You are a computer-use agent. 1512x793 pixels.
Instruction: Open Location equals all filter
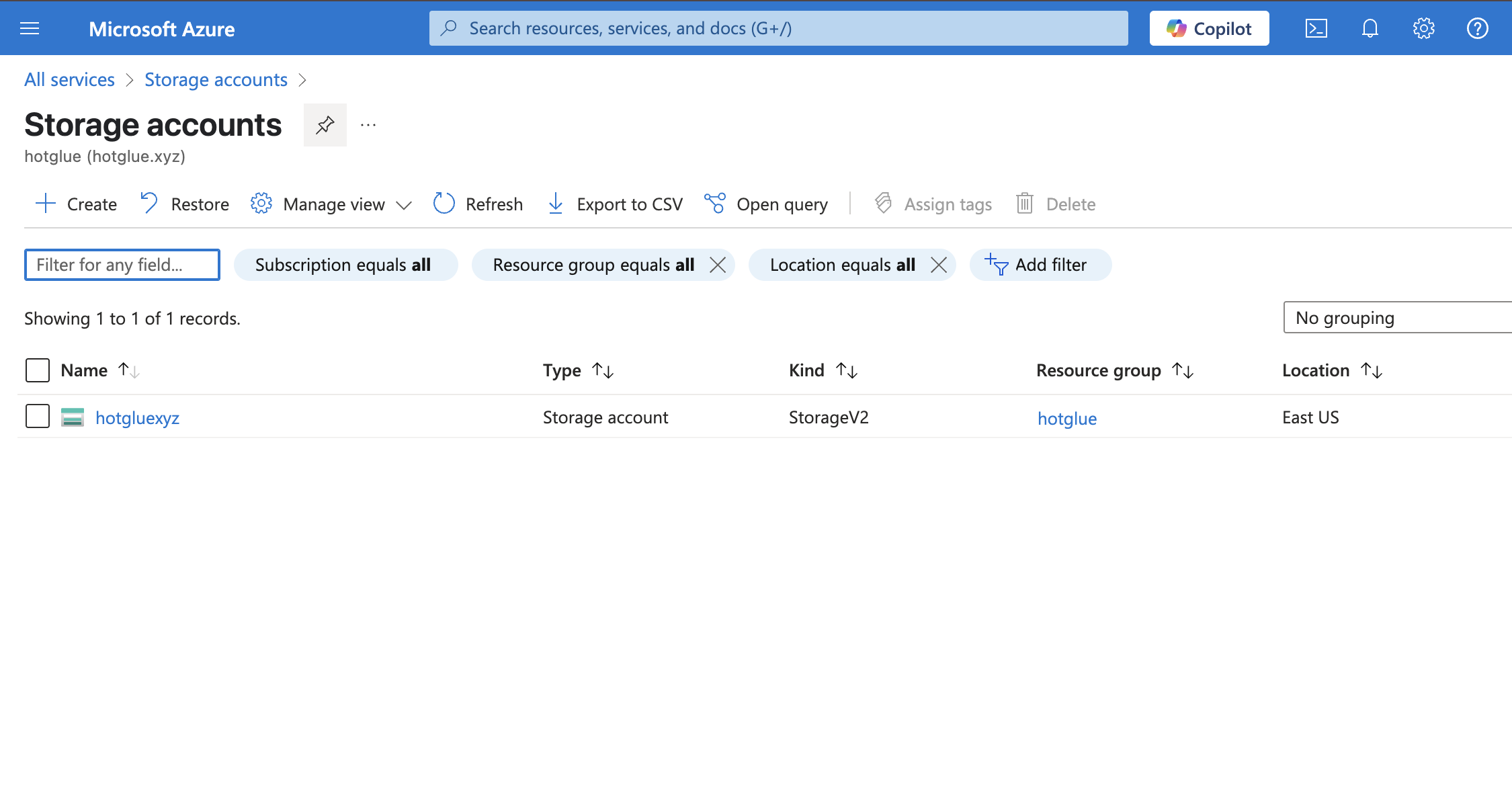pyautogui.click(x=843, y=265)
